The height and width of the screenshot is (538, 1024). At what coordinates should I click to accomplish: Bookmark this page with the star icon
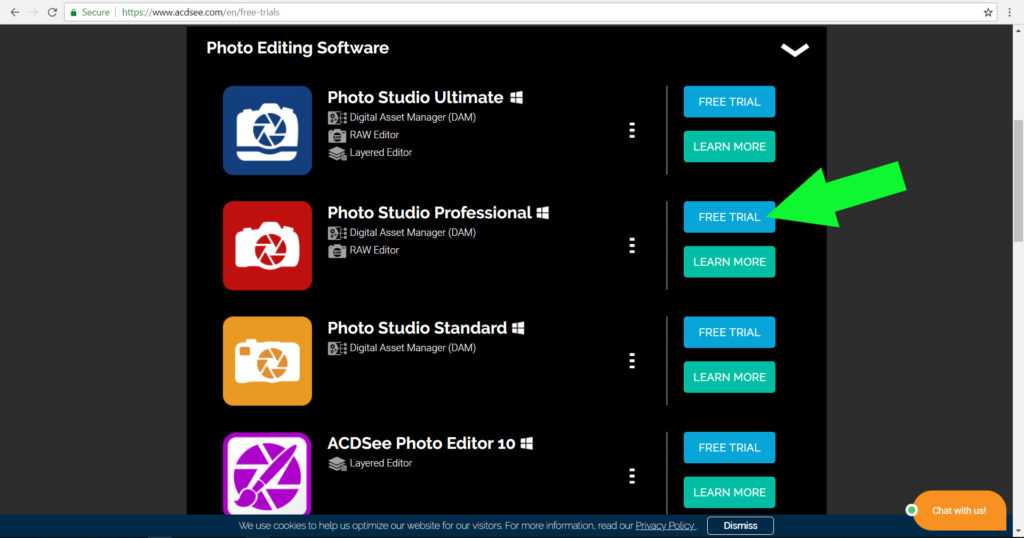[988, 12]
